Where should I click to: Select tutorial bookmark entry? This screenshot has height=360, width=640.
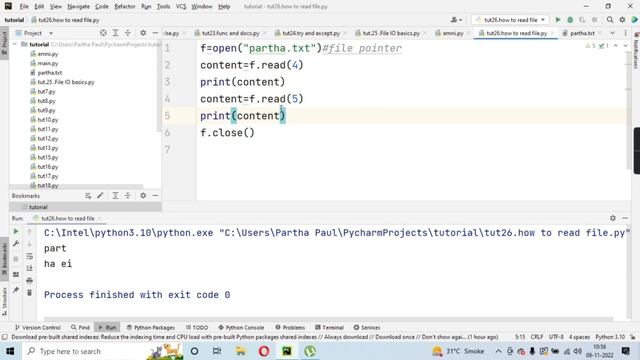(x=38, y=207)
